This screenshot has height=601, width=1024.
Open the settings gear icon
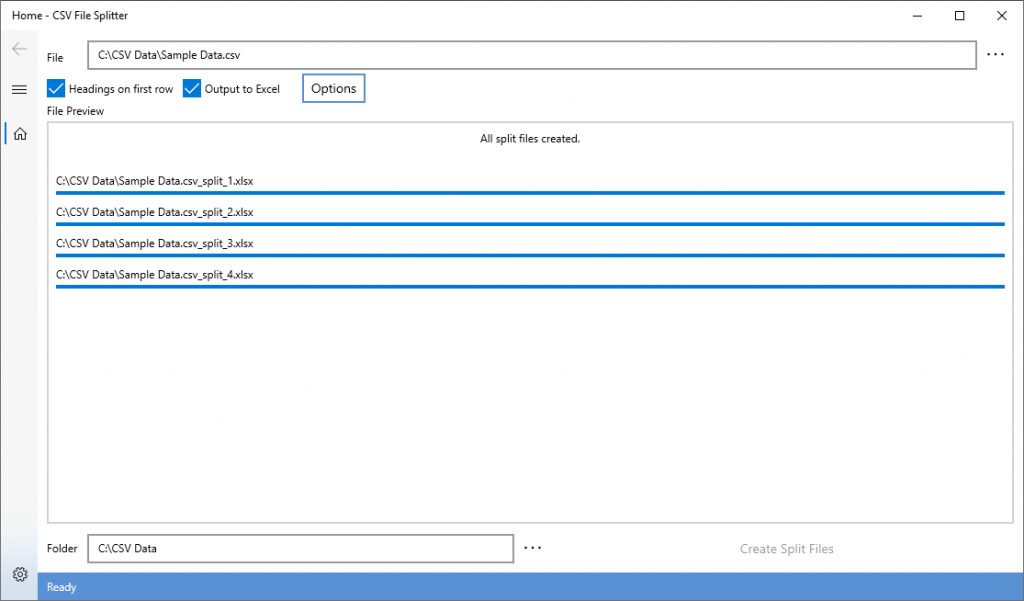tap(18, 574)
